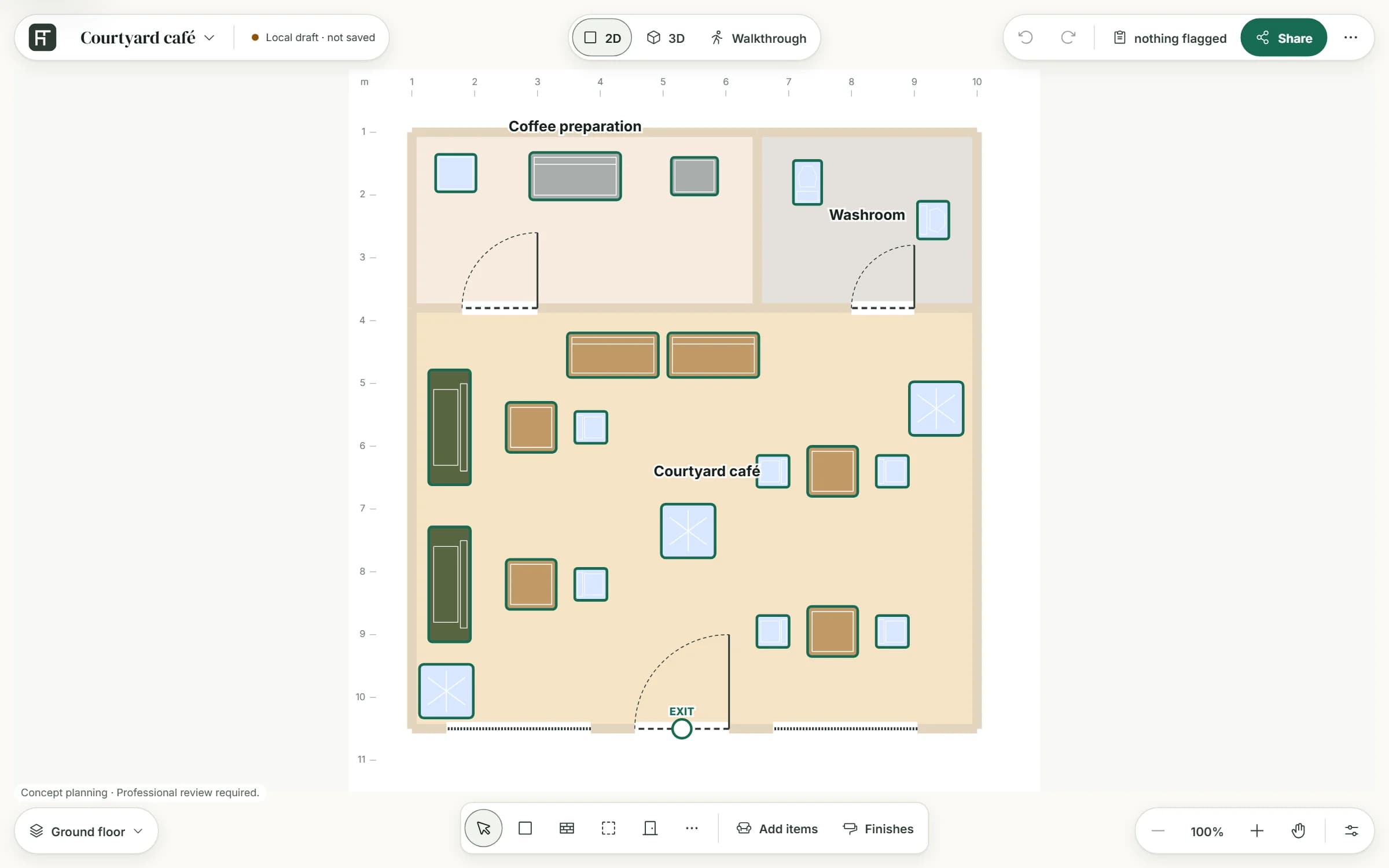The width and height of the screenshot is (1389, 868).
Task: Open the nothing flagged review list
Action: point(1170,38)
